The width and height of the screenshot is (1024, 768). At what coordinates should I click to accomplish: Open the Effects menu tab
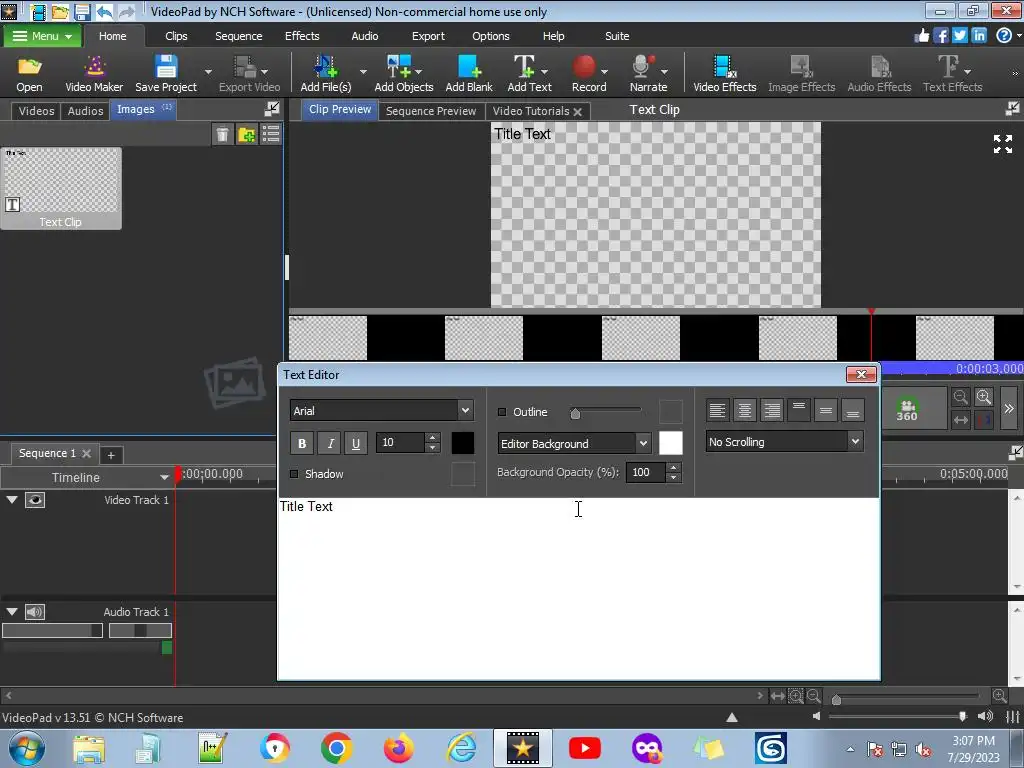(x=302, y=36)
